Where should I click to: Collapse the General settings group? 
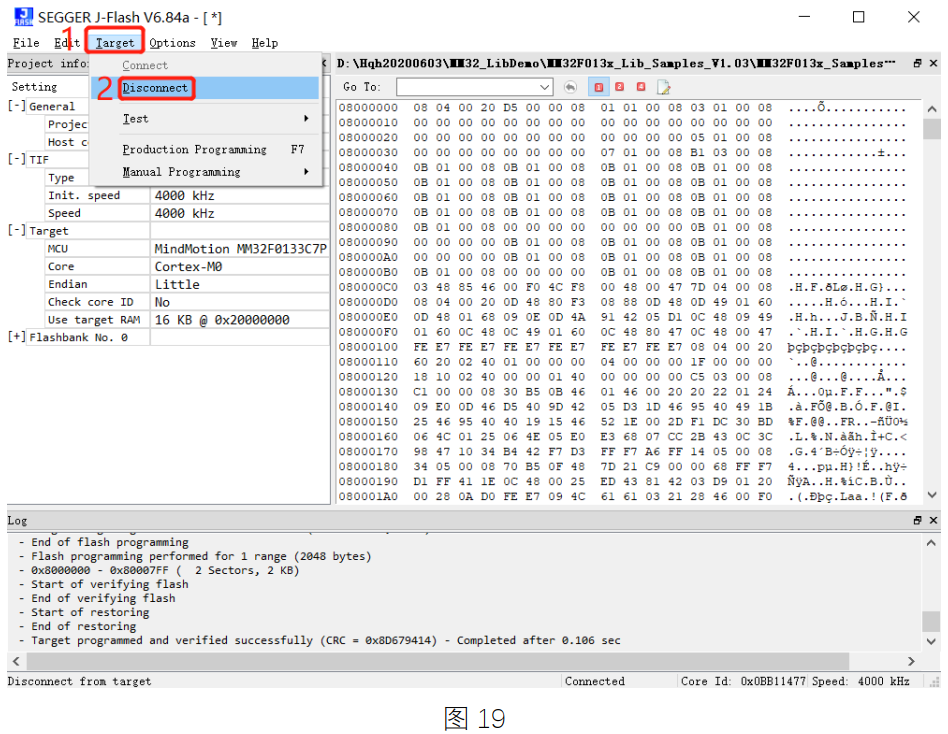(16, 106)
